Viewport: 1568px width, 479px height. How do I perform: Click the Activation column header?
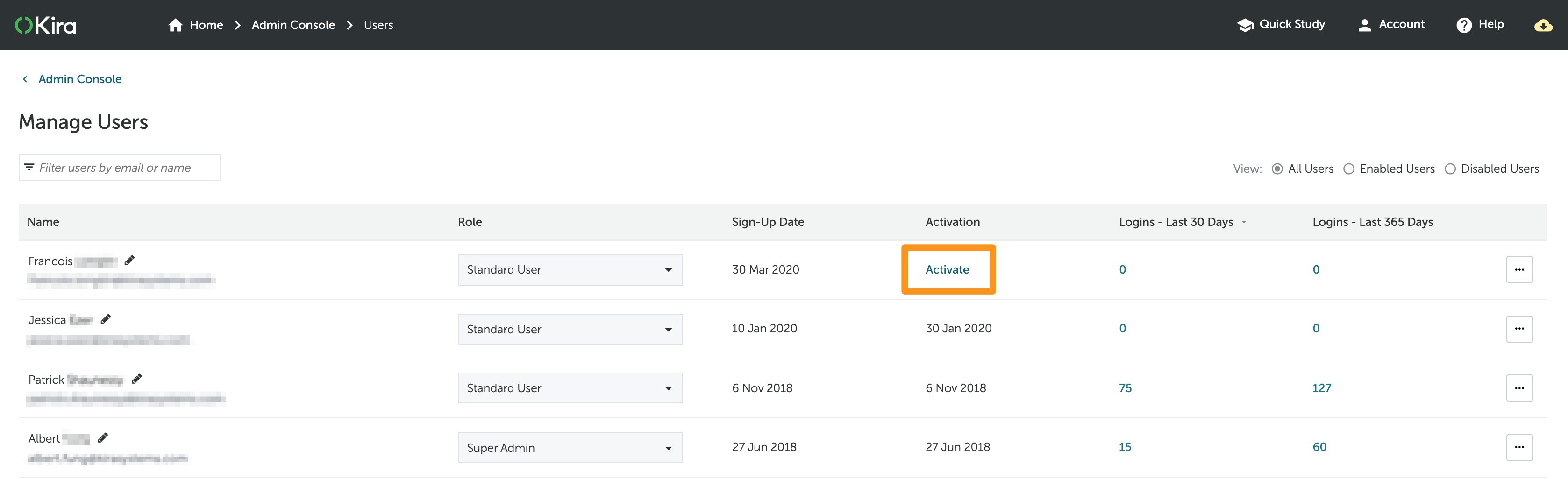(x=952, y=222)
